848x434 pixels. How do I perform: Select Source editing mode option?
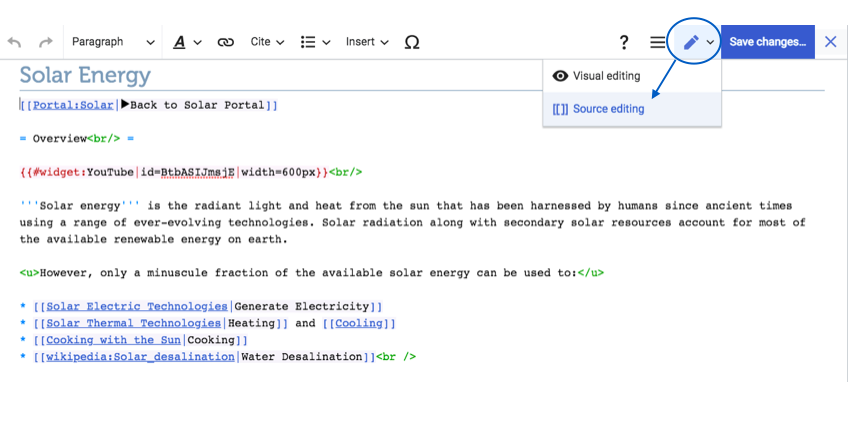[x=608, y=109]
